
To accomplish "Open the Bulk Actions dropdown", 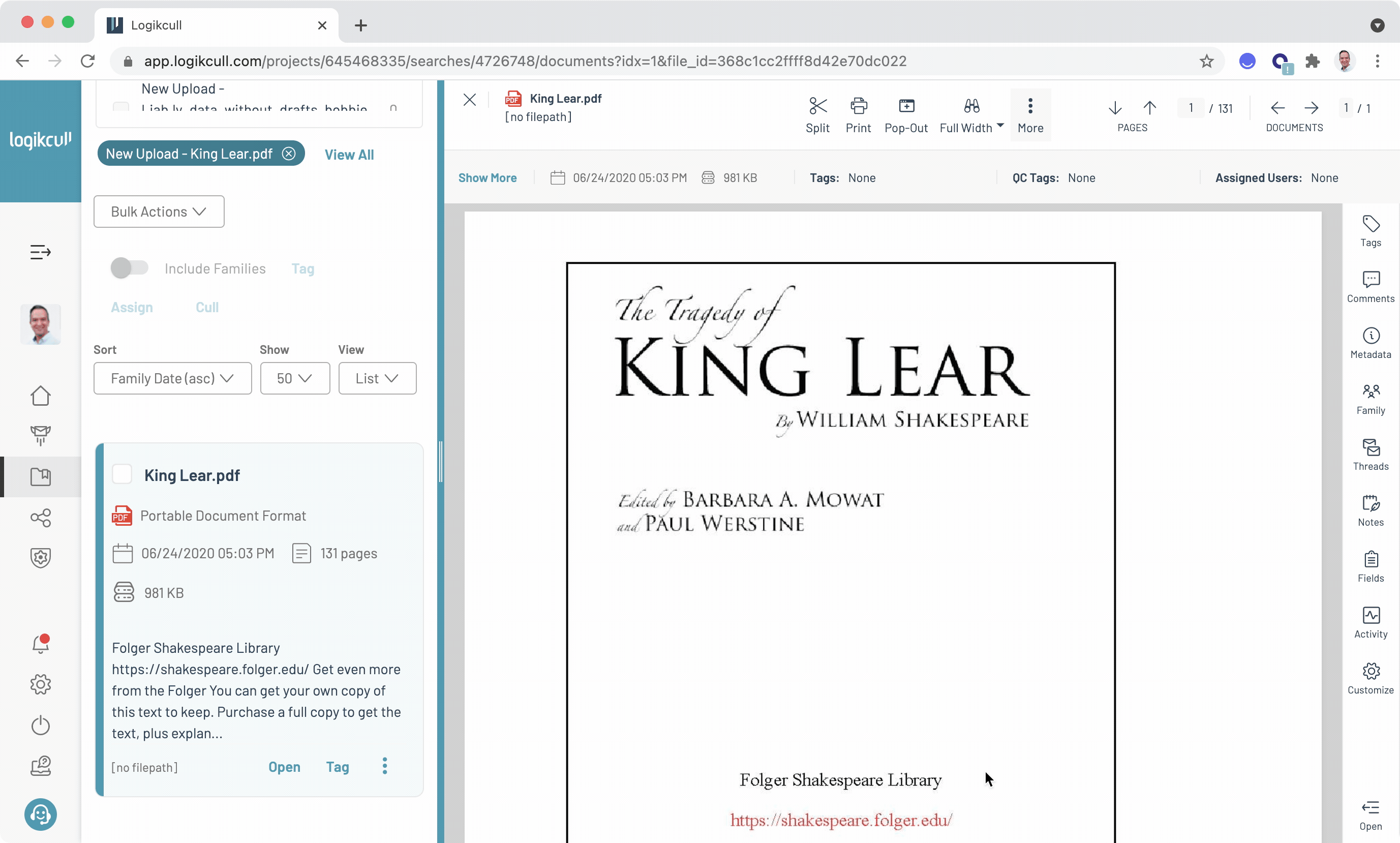I will tap(159, 212).
